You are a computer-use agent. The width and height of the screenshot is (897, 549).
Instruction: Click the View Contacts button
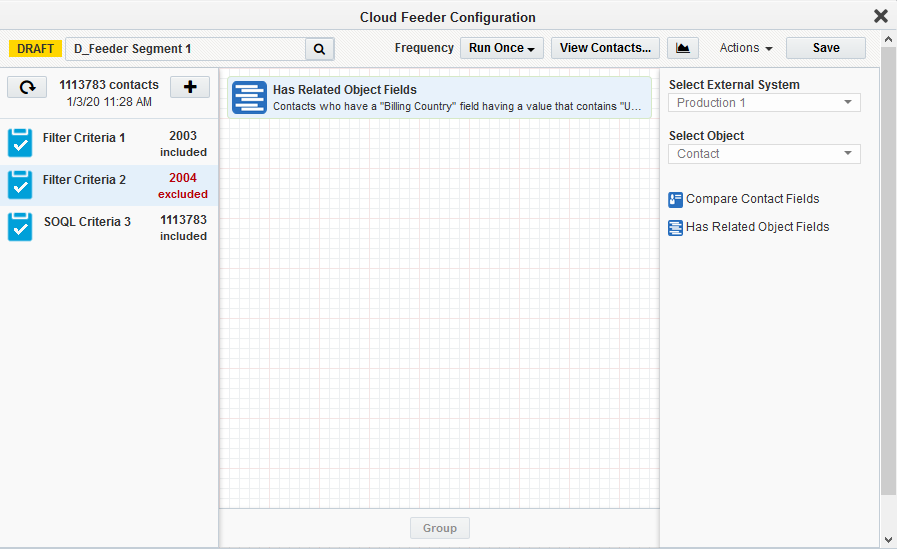[605, 48]
